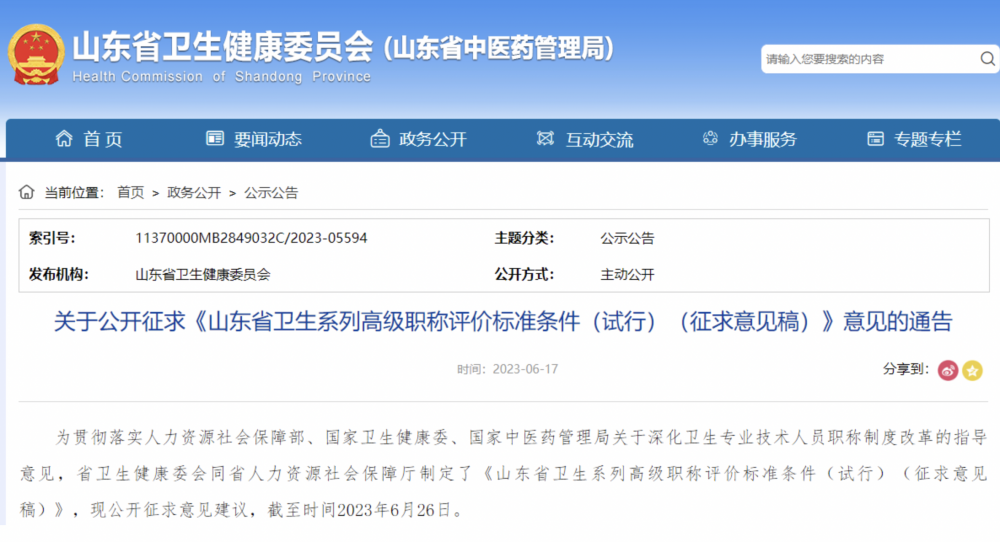
Task: Follow the 政务公开 breadcrumb link
Action: tap(194, 193)
